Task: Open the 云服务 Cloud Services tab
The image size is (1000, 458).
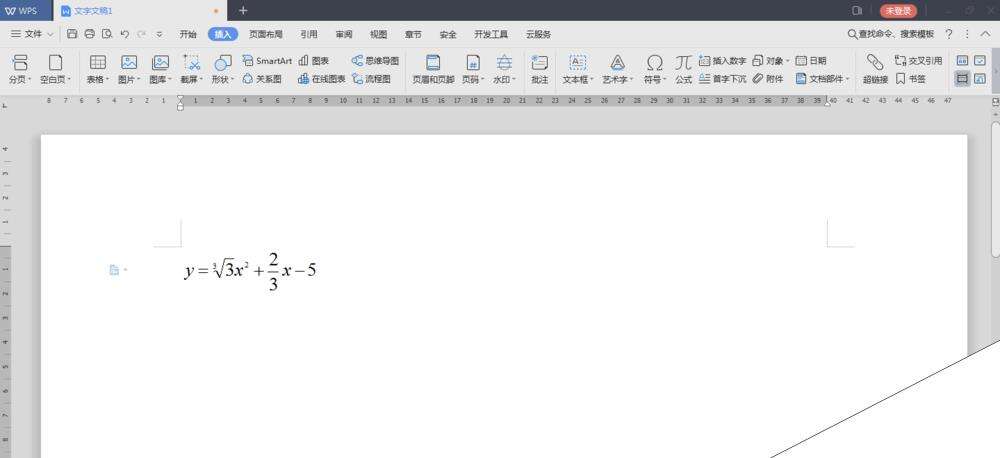Action: 538,34
